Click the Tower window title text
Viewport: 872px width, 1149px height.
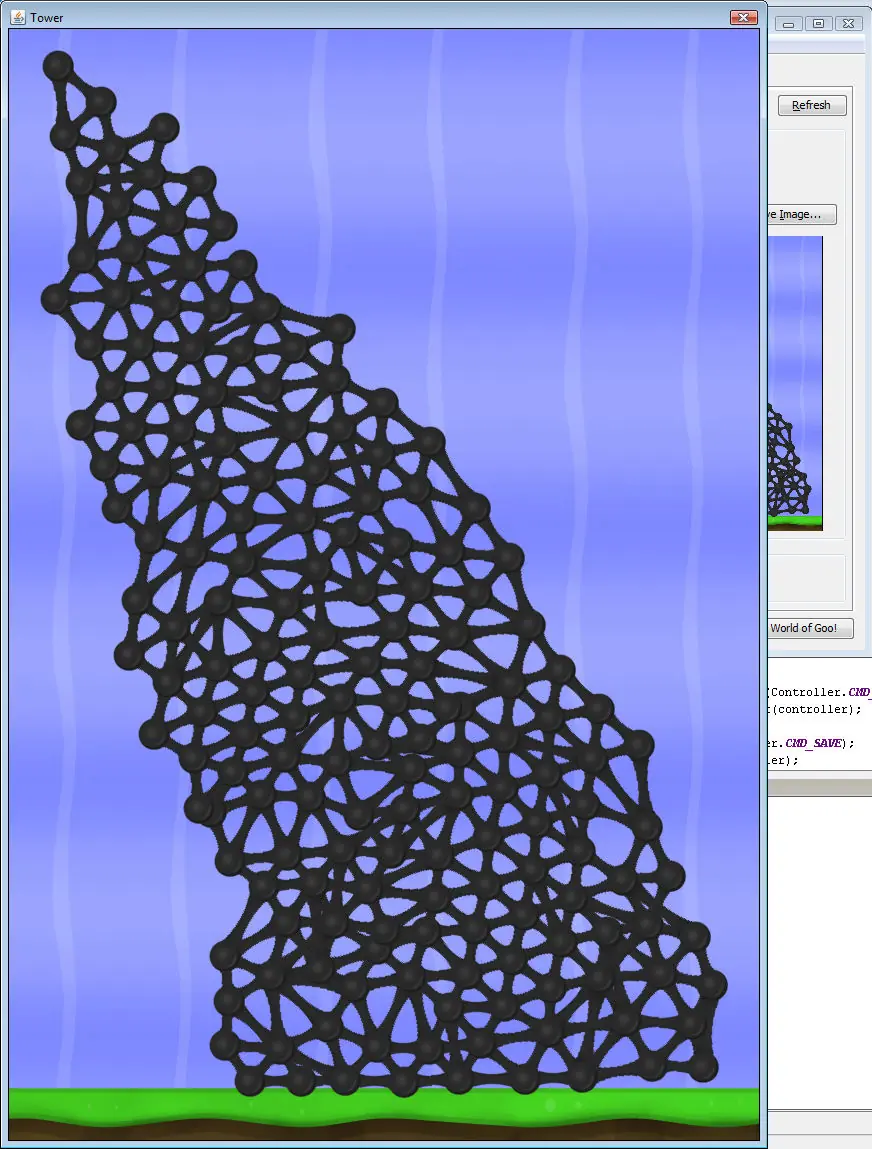47,18
